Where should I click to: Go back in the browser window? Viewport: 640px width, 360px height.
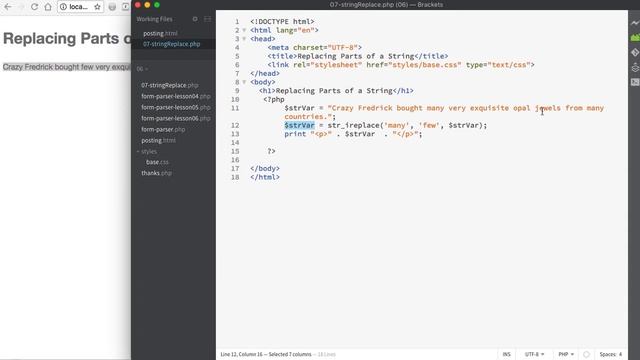(x=8, y=7)
